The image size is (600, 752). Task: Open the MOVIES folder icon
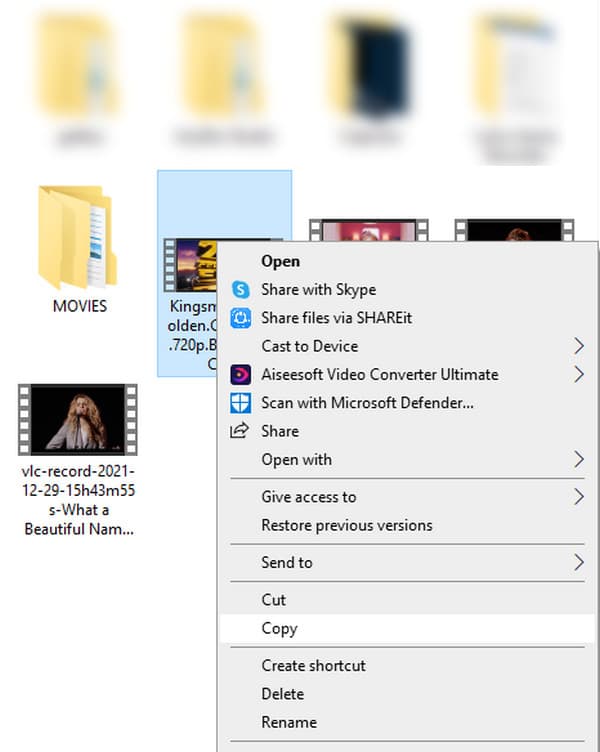tap(78, 238)
